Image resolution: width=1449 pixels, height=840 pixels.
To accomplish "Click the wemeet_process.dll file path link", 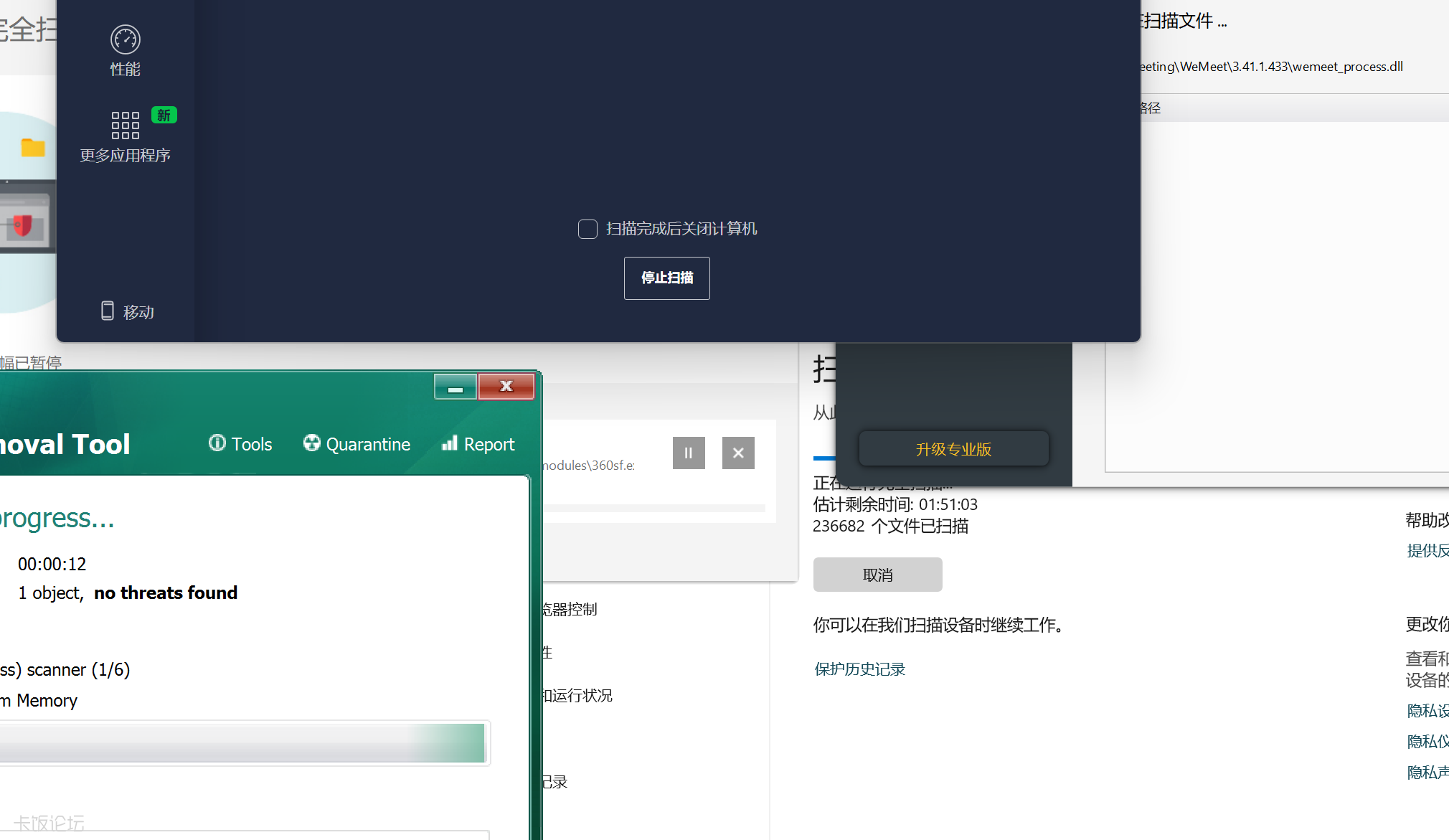I will tap(1270, 66).
